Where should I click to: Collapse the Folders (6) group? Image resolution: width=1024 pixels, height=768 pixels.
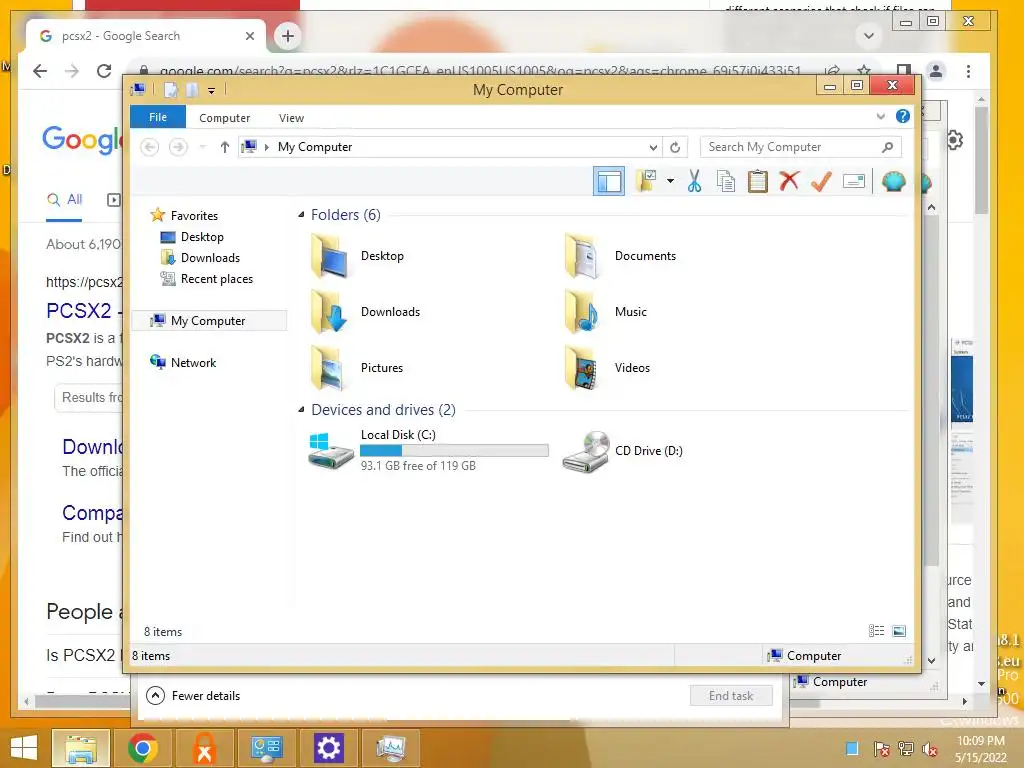point(301,215)
